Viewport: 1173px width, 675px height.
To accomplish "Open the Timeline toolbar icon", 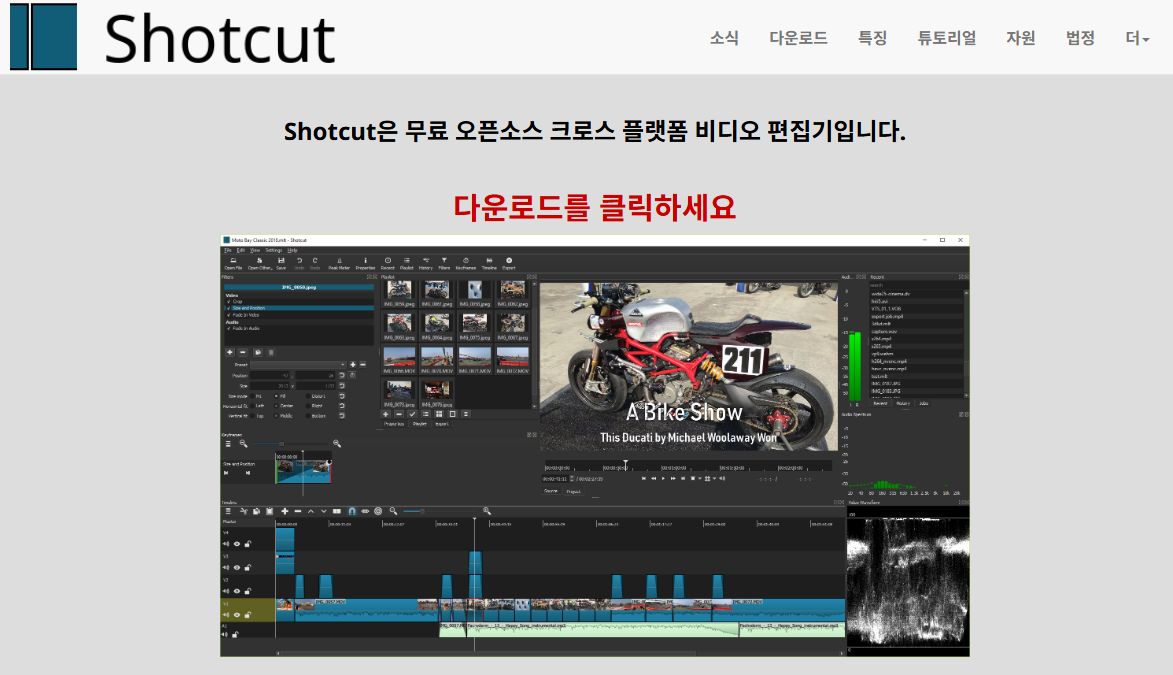I will pos(489,263).
